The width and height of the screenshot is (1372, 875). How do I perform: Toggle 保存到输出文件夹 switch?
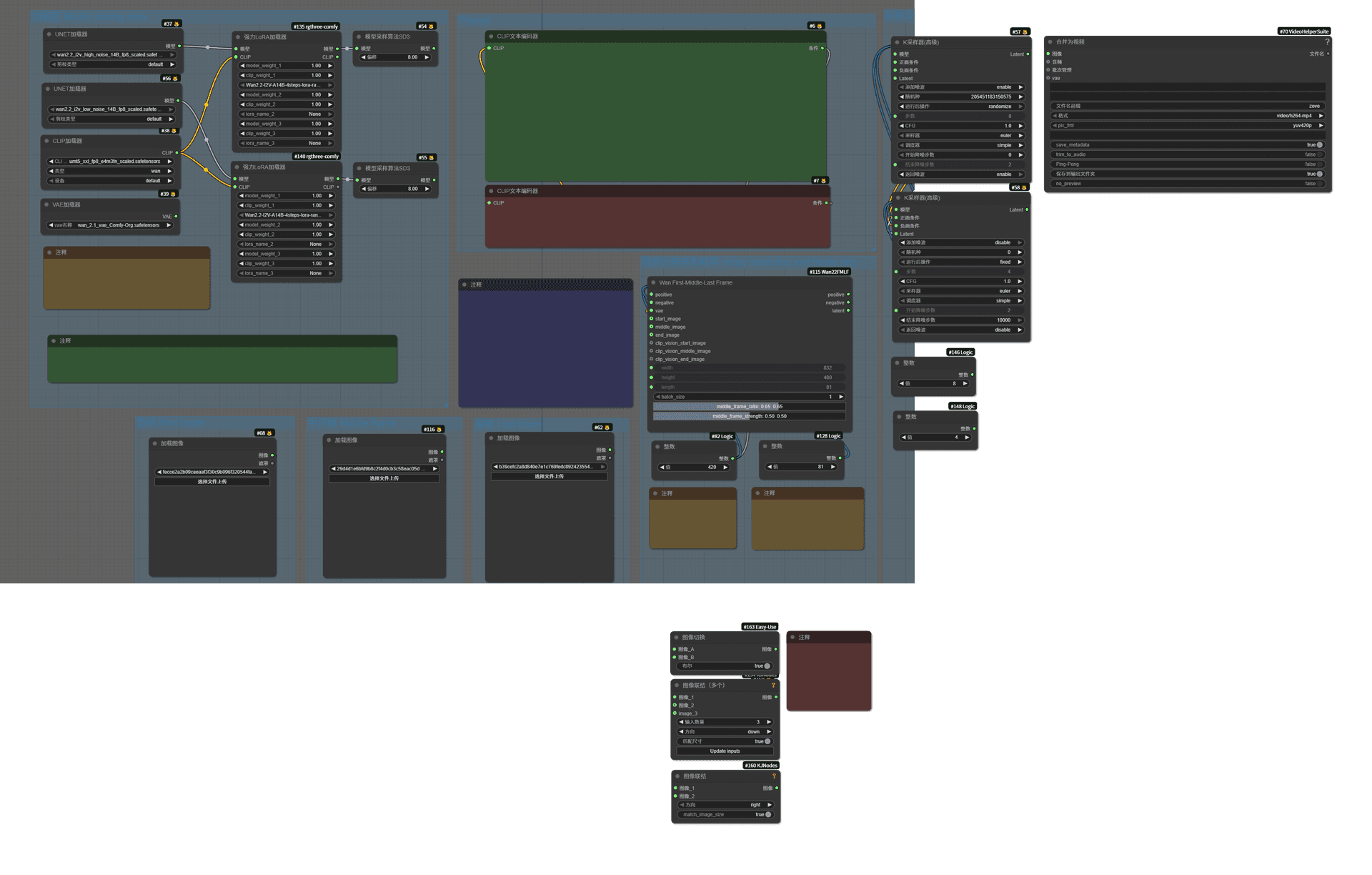(x=1319, y=174)
